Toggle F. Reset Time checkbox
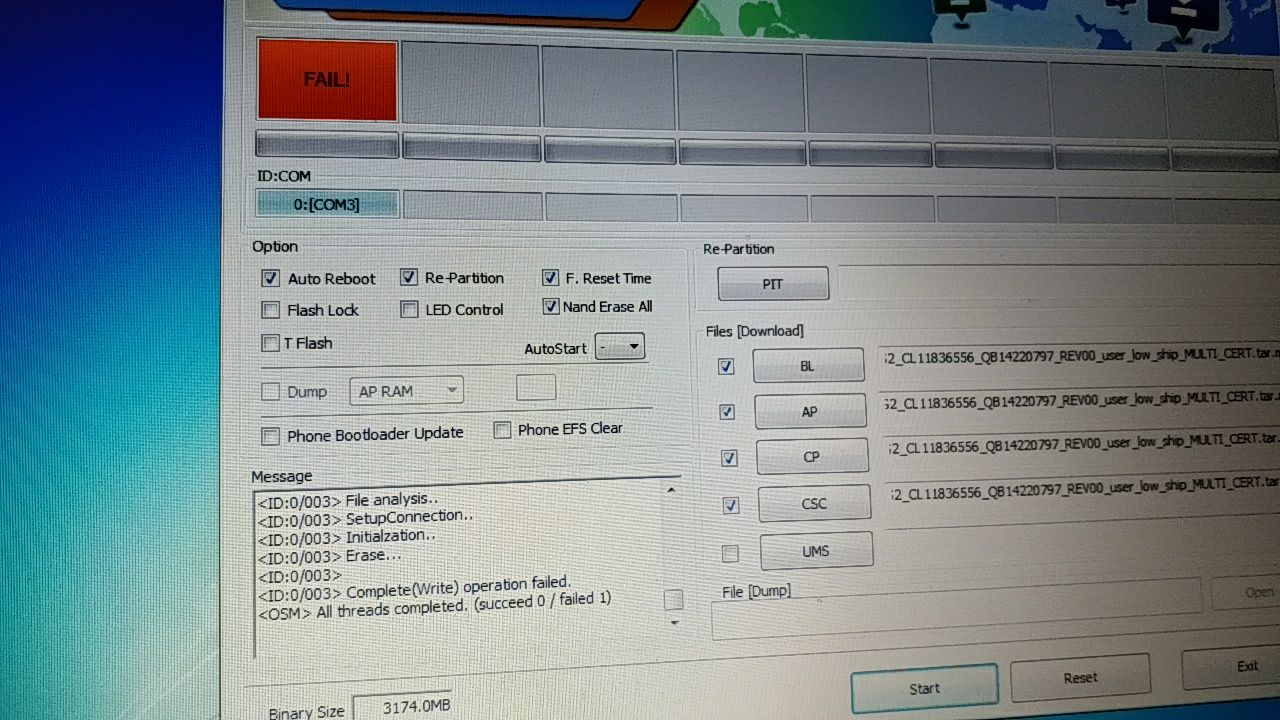The width and height of the screenshot is (1280, 720). tap(550, 277)
